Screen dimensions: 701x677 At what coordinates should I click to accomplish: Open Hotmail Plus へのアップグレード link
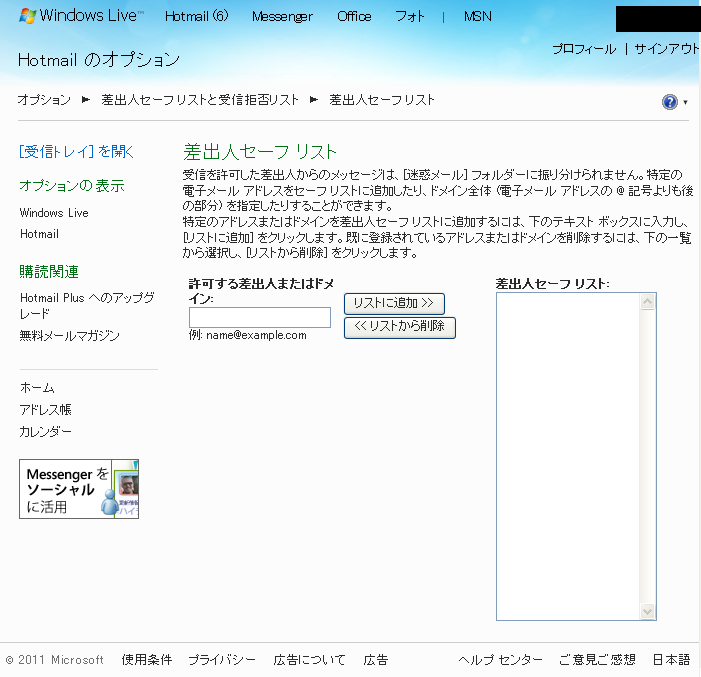pyautogui.click(x=87, y=305)
